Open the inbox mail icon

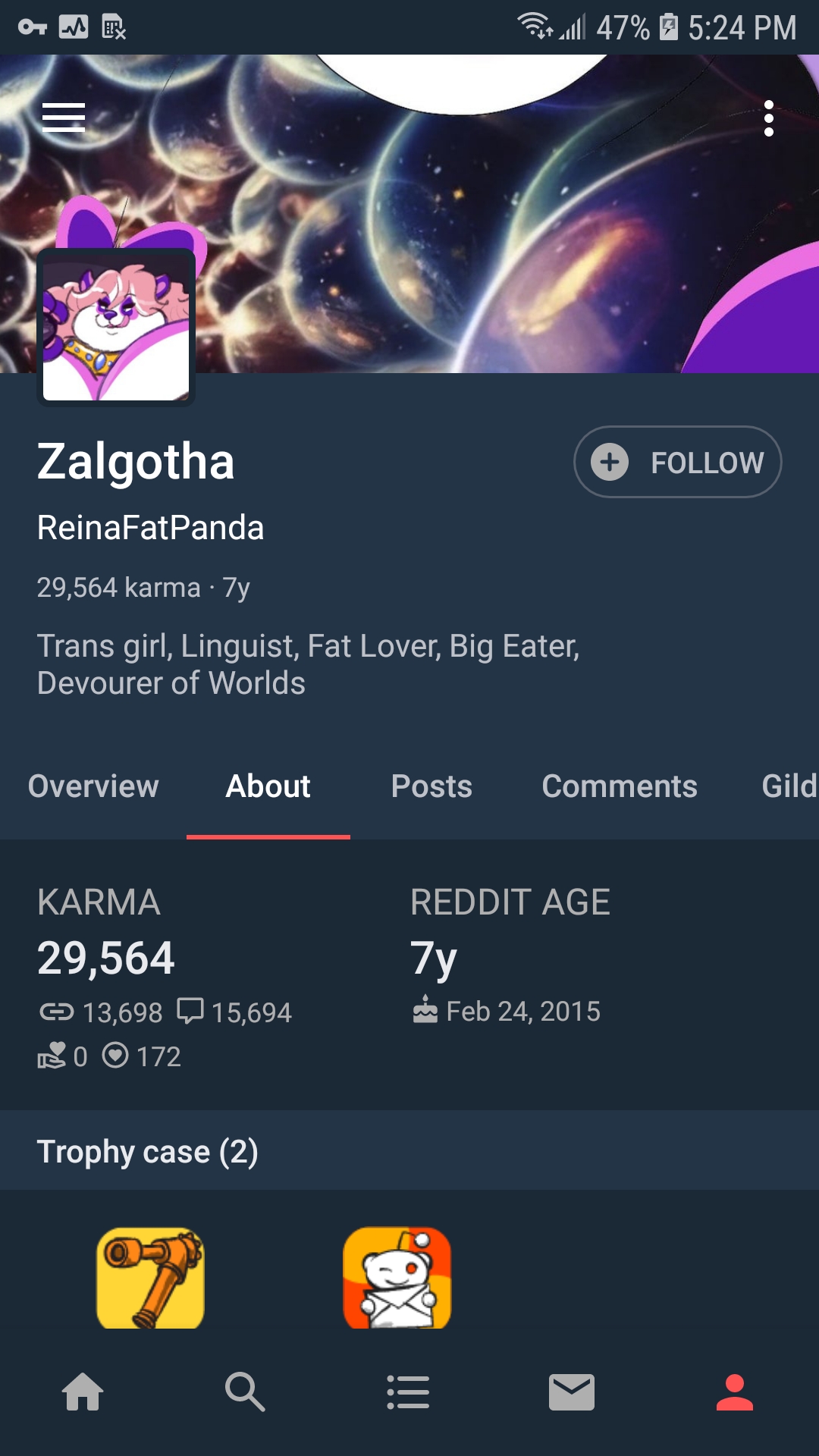tap(572, 1392)
